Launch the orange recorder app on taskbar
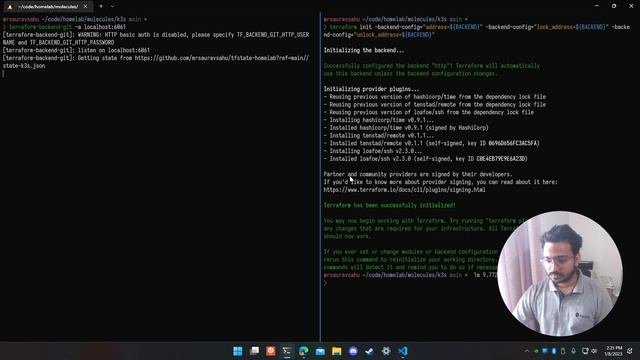This screenshot has width=640, height=360. (x=271, y=351)
